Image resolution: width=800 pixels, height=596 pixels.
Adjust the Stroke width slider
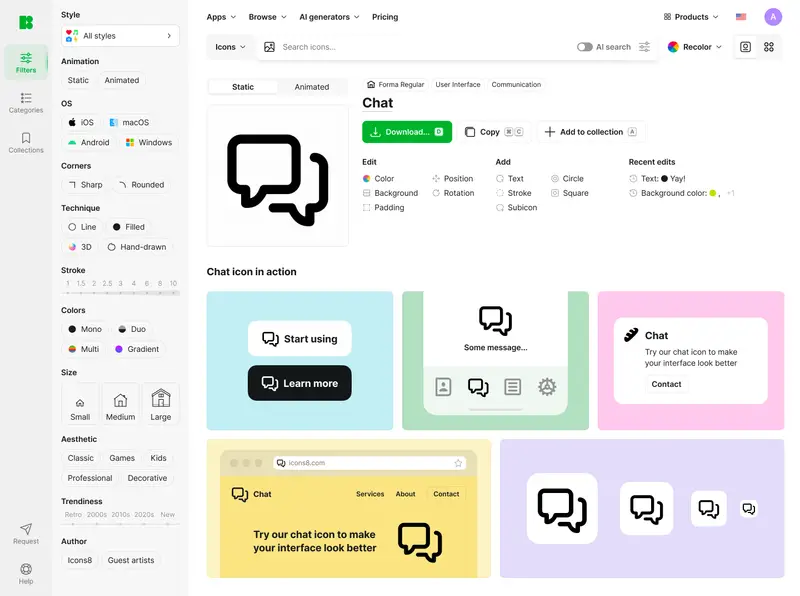[x=120, y=292]
